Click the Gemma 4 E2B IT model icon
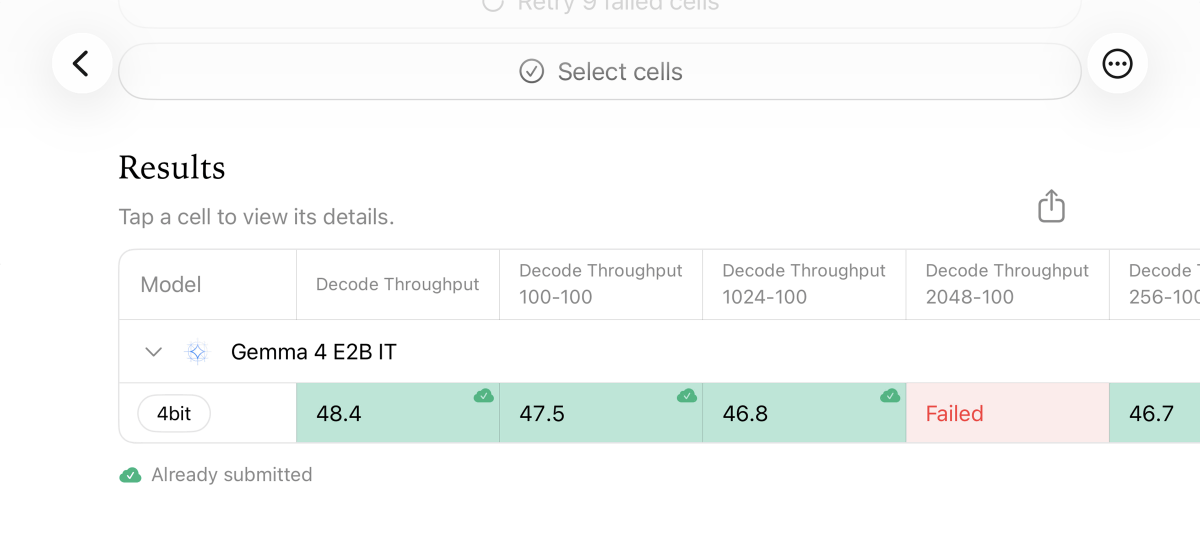This screenshot has width=1200, height=552. pos(197,352)
